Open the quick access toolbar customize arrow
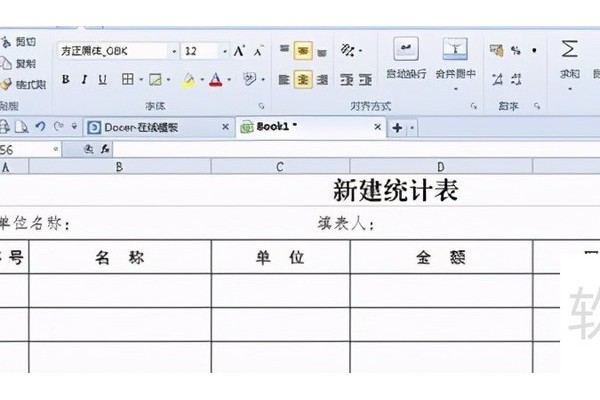 coord(74,126)
